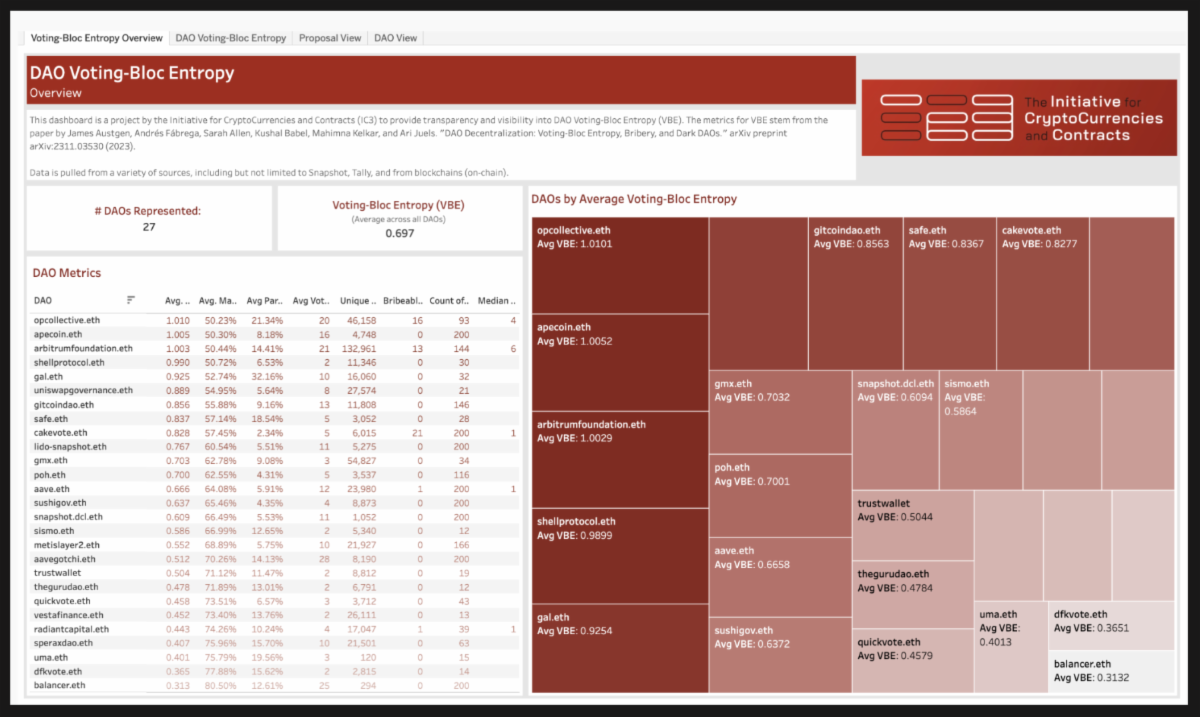Click the 0.697 average VBE value
This screenshot has width=1200, height=717.
click(400, 233)
